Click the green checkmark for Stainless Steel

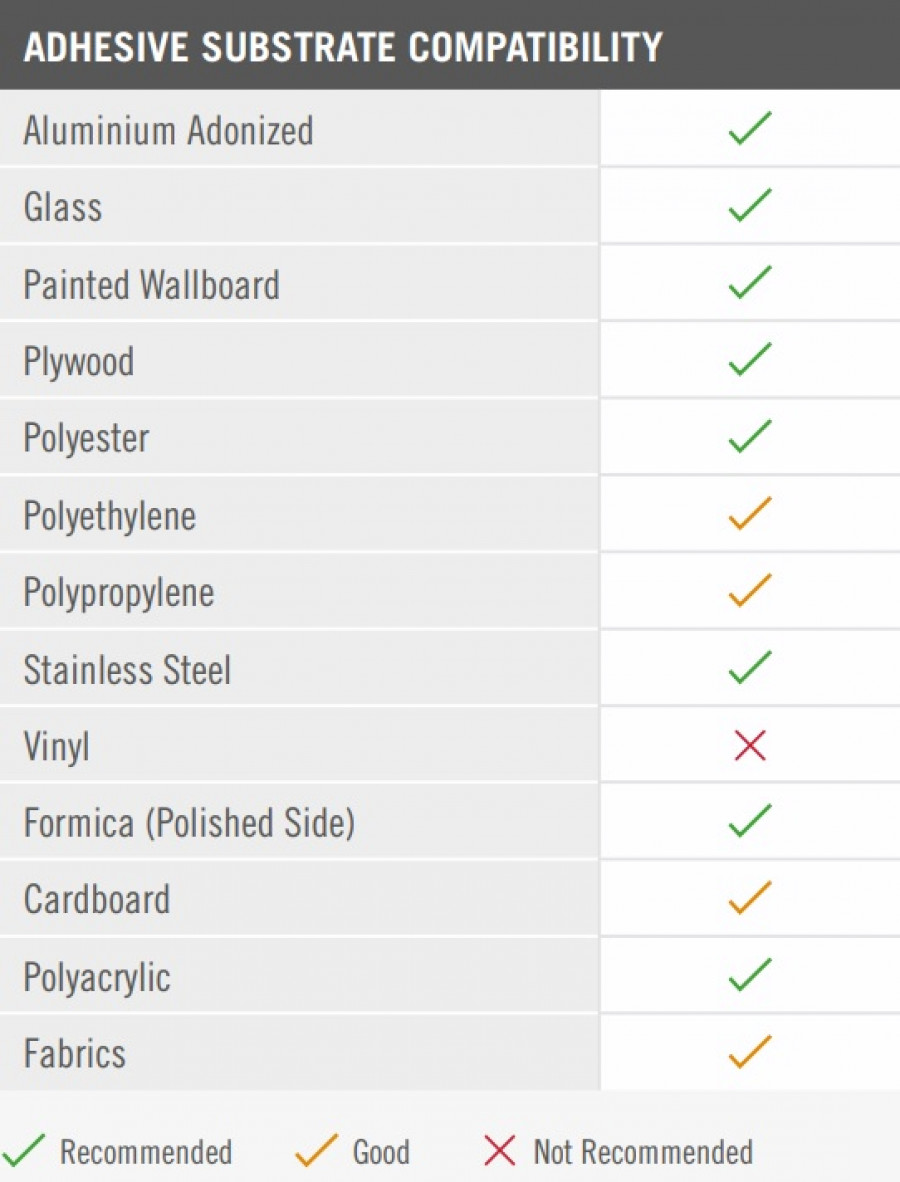pos(750,666)
